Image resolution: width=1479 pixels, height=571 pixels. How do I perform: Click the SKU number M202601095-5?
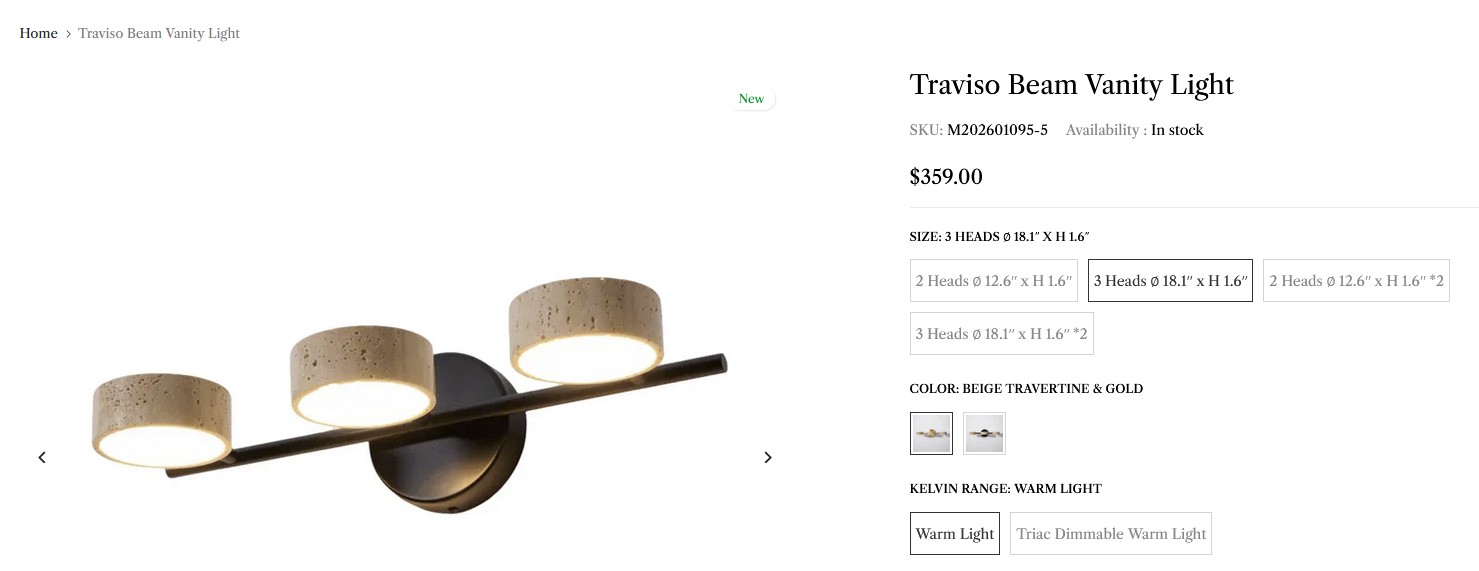[997, 130]
